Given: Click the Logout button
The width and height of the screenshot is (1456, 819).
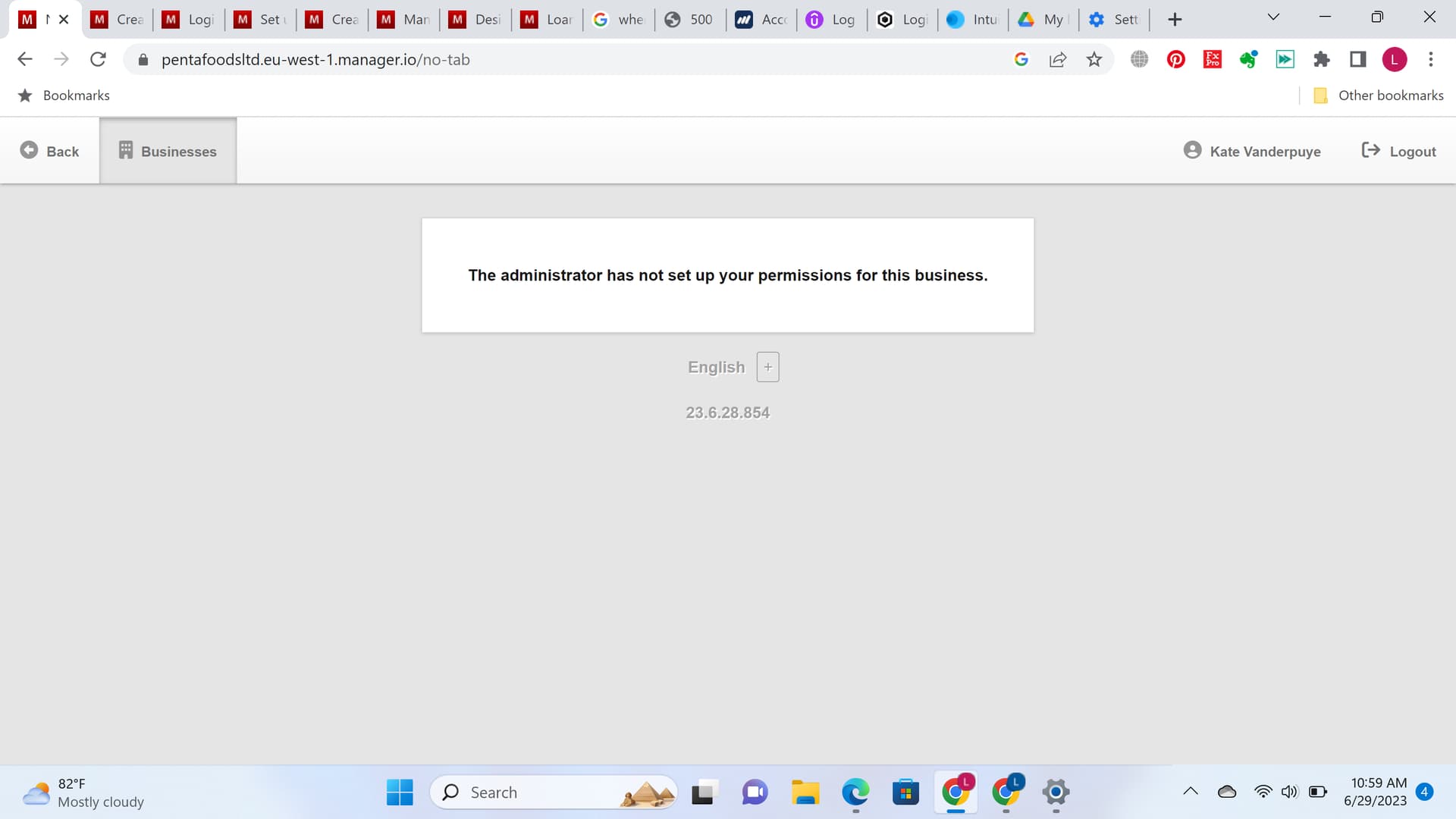Looking at the screenshot, I should [1398, 151].
